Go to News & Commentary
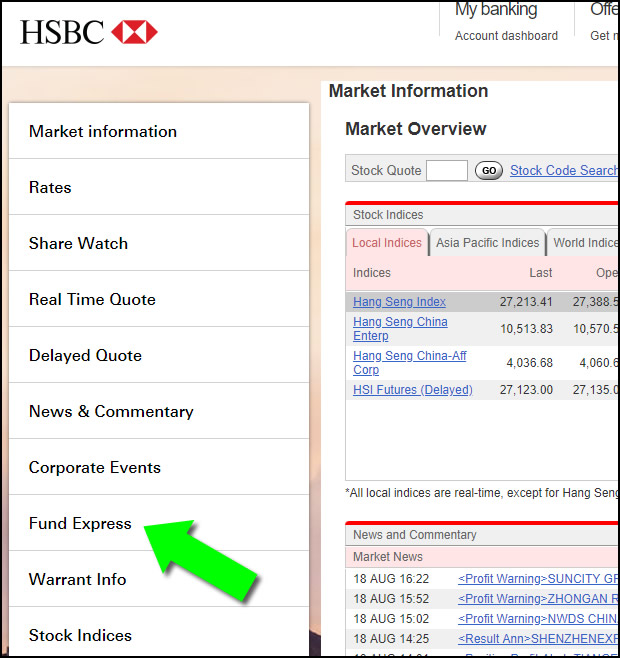Screen dimensions: 620x658 point(159,411)
